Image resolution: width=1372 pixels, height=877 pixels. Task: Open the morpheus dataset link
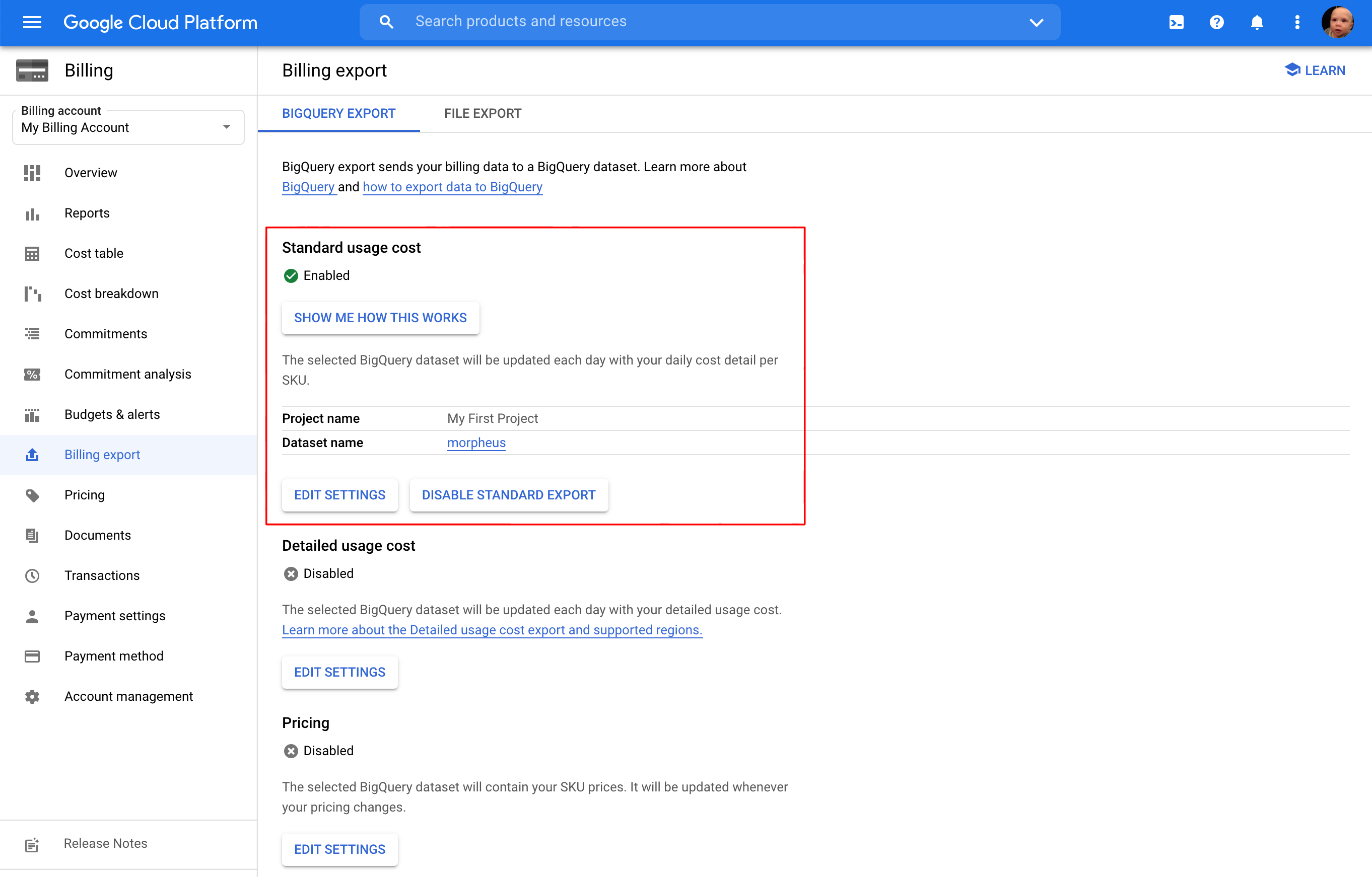coord(476,443)
